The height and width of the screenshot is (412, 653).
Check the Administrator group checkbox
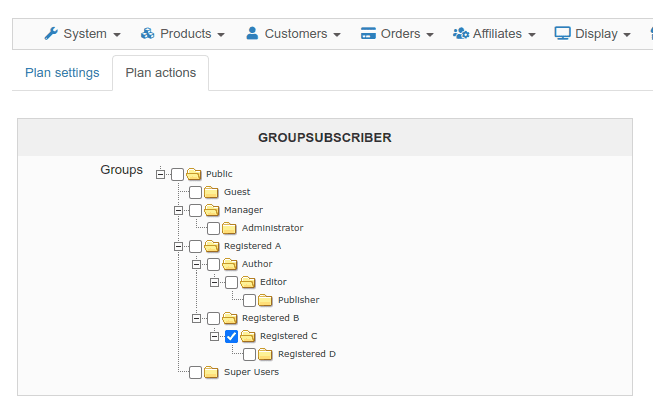pos(214,228)
